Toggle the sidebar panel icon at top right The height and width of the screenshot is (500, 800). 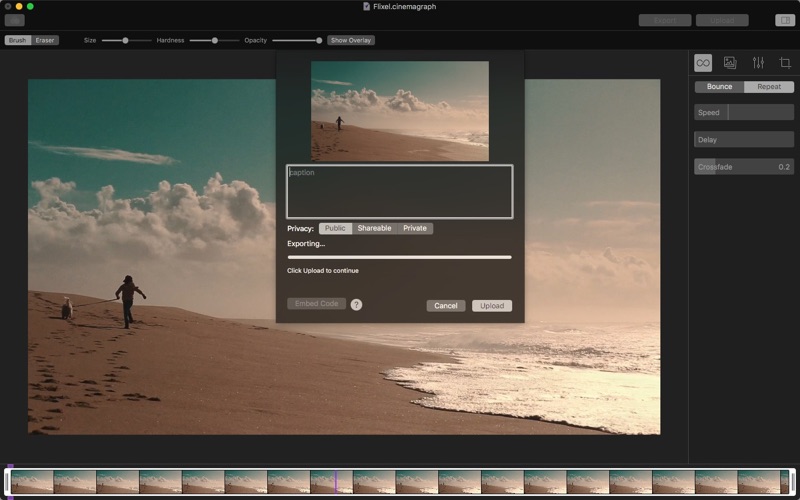pyautogui.click(x=784, y=20)
